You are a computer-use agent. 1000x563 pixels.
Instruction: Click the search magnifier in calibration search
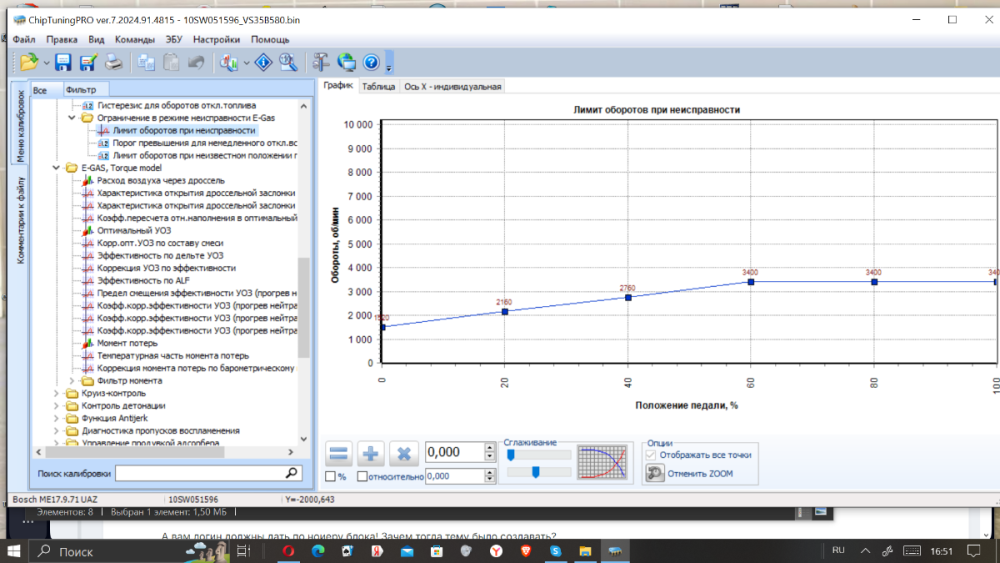(x=292, y=472)
